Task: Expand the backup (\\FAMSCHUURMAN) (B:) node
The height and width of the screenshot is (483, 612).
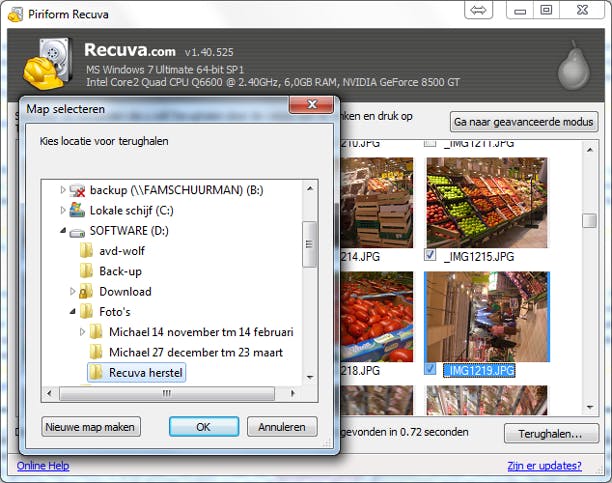Action: [x=62, y=190]
